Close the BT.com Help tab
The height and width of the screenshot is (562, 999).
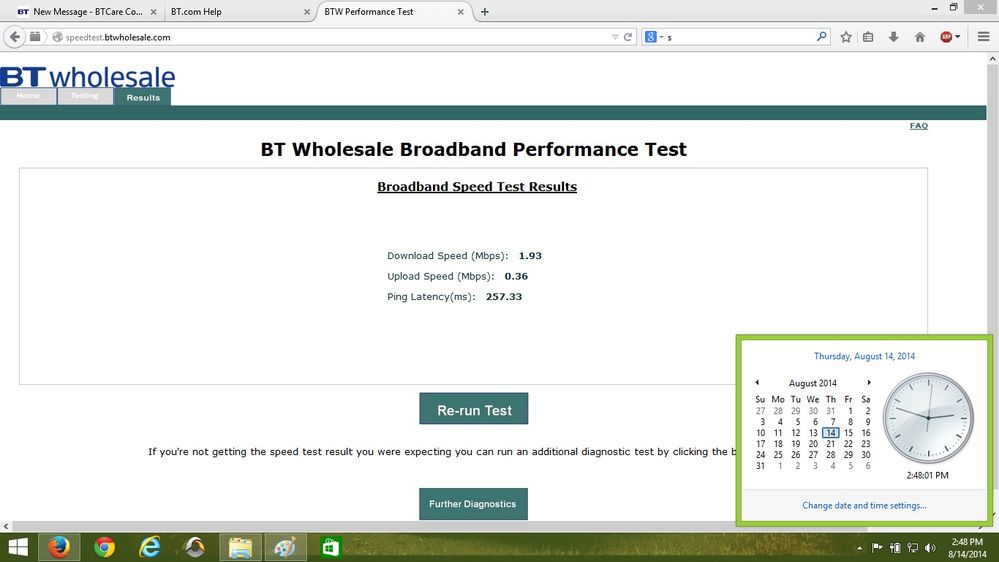point(306,12)
